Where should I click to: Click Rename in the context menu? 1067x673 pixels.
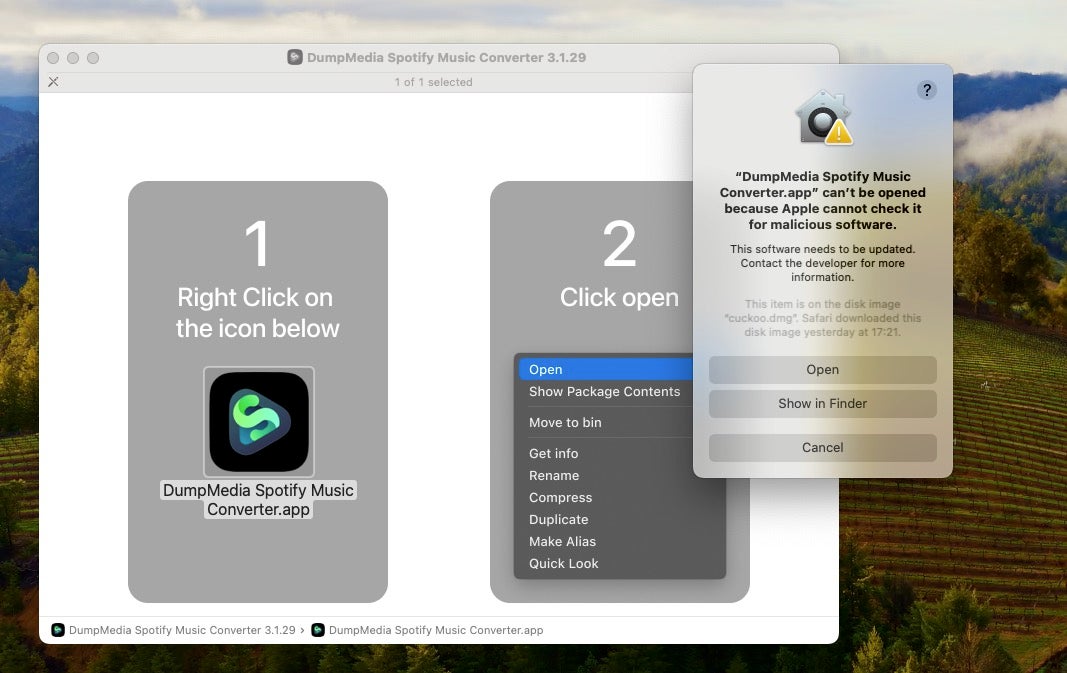(554, 476)
